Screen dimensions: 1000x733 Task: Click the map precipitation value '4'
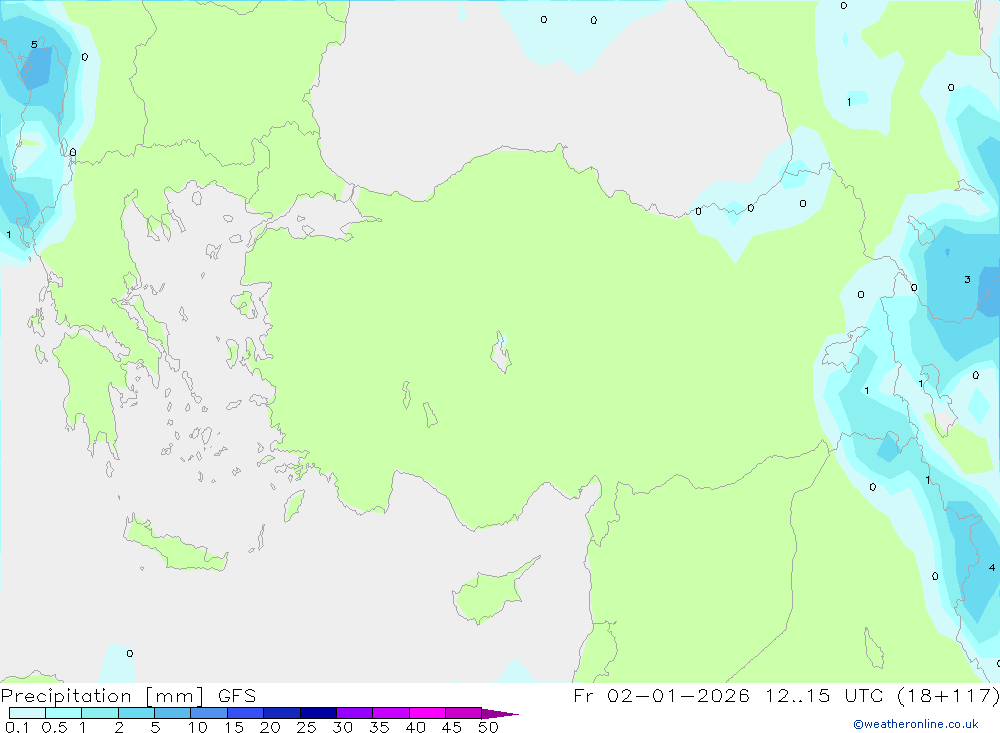992,567
